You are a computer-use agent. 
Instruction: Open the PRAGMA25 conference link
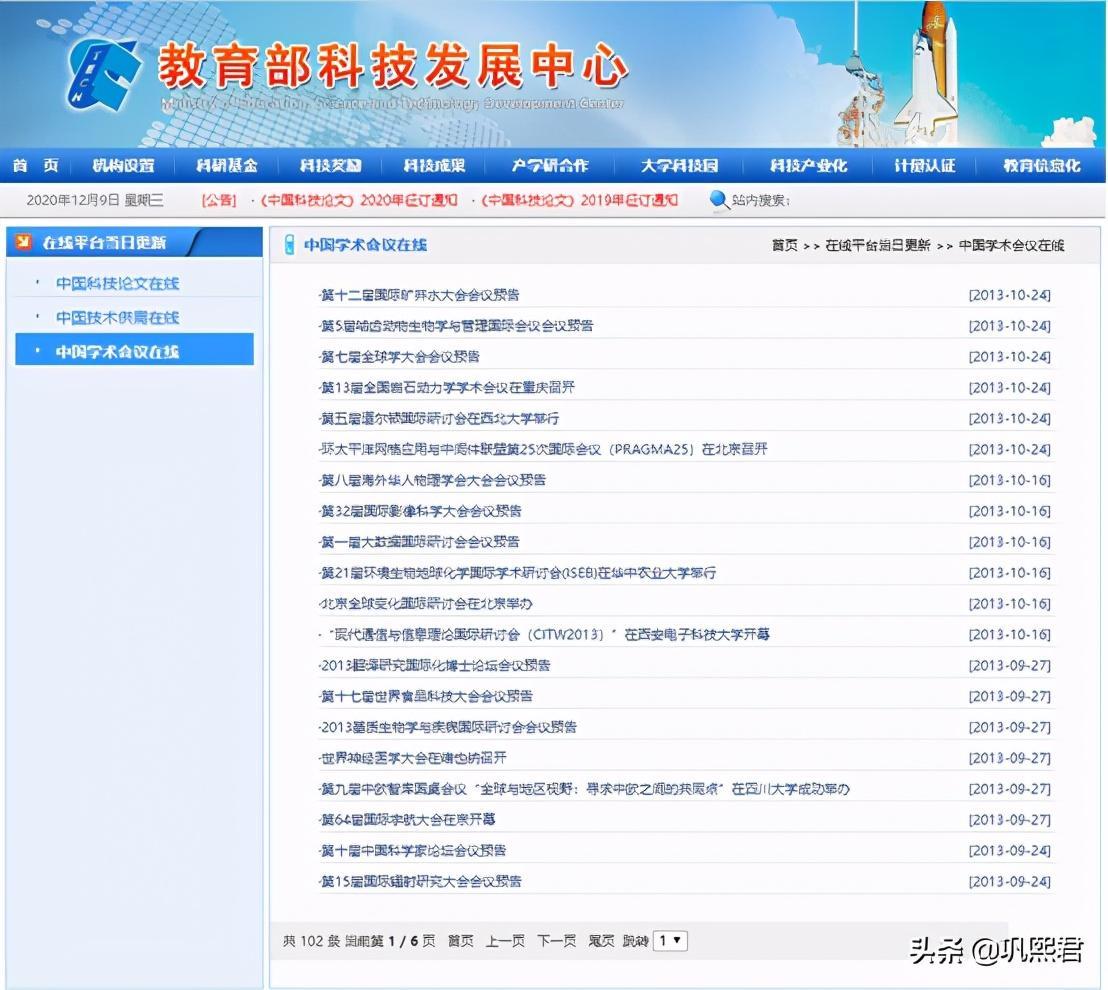(x=543, y=449)
